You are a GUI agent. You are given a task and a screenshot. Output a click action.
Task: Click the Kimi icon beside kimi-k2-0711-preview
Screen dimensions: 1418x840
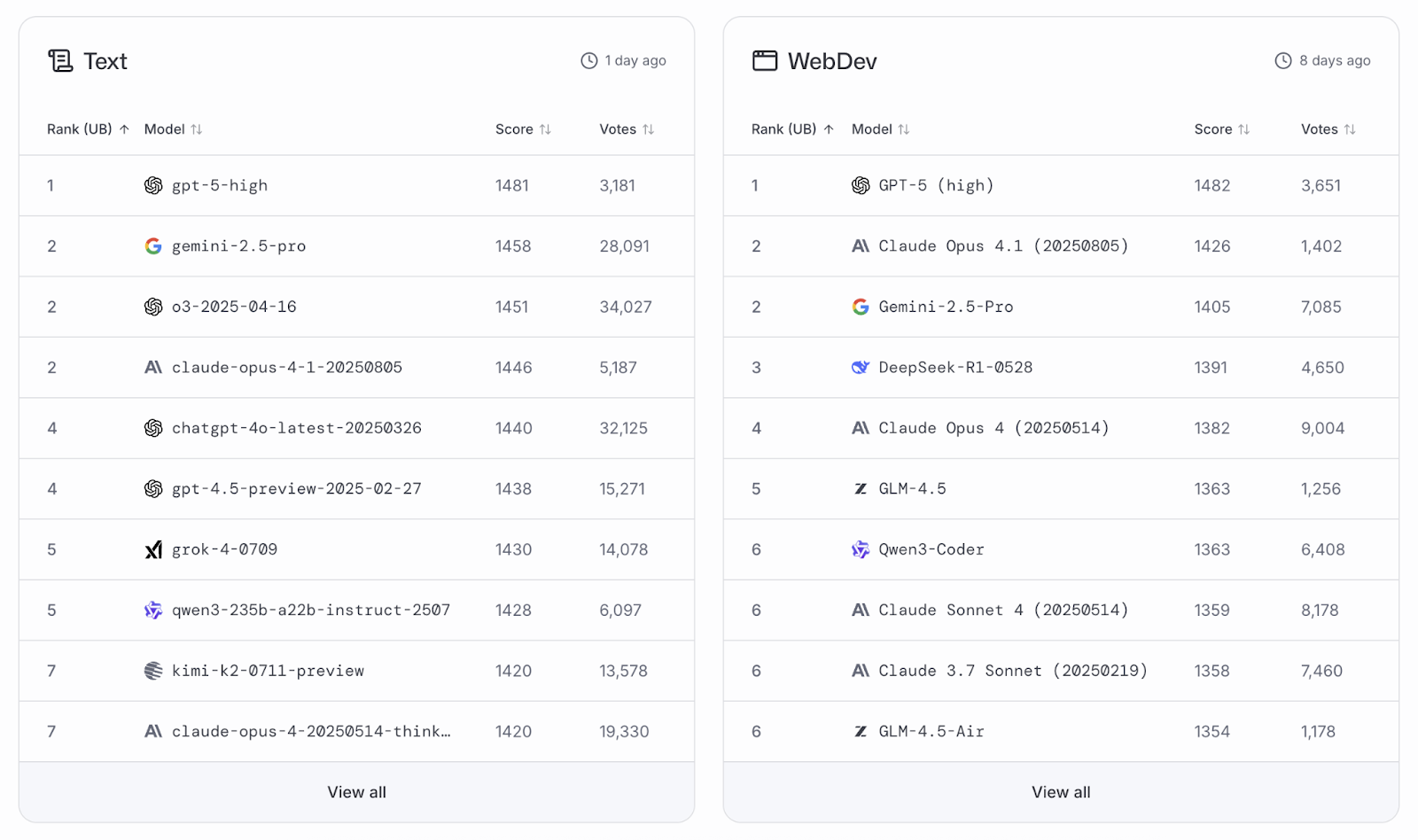pyautogui.click(x=152, y=671)
